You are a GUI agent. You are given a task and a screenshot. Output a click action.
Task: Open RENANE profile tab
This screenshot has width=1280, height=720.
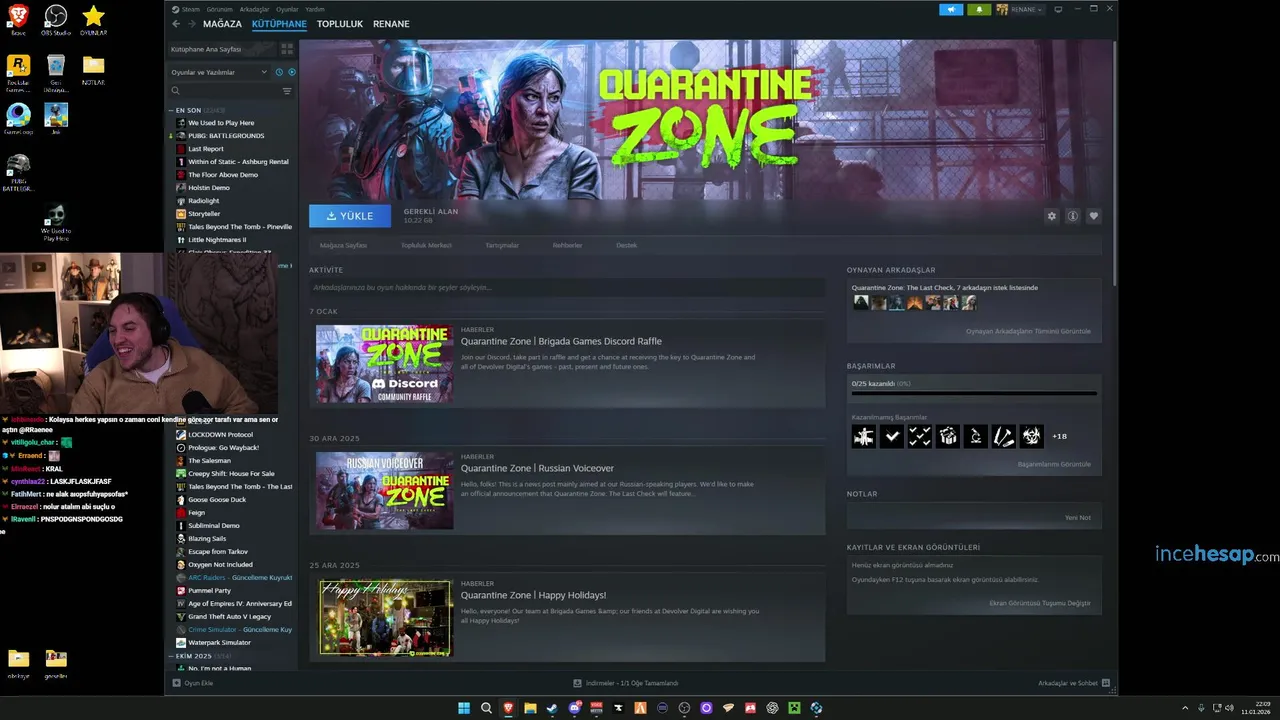pos(391,24)
